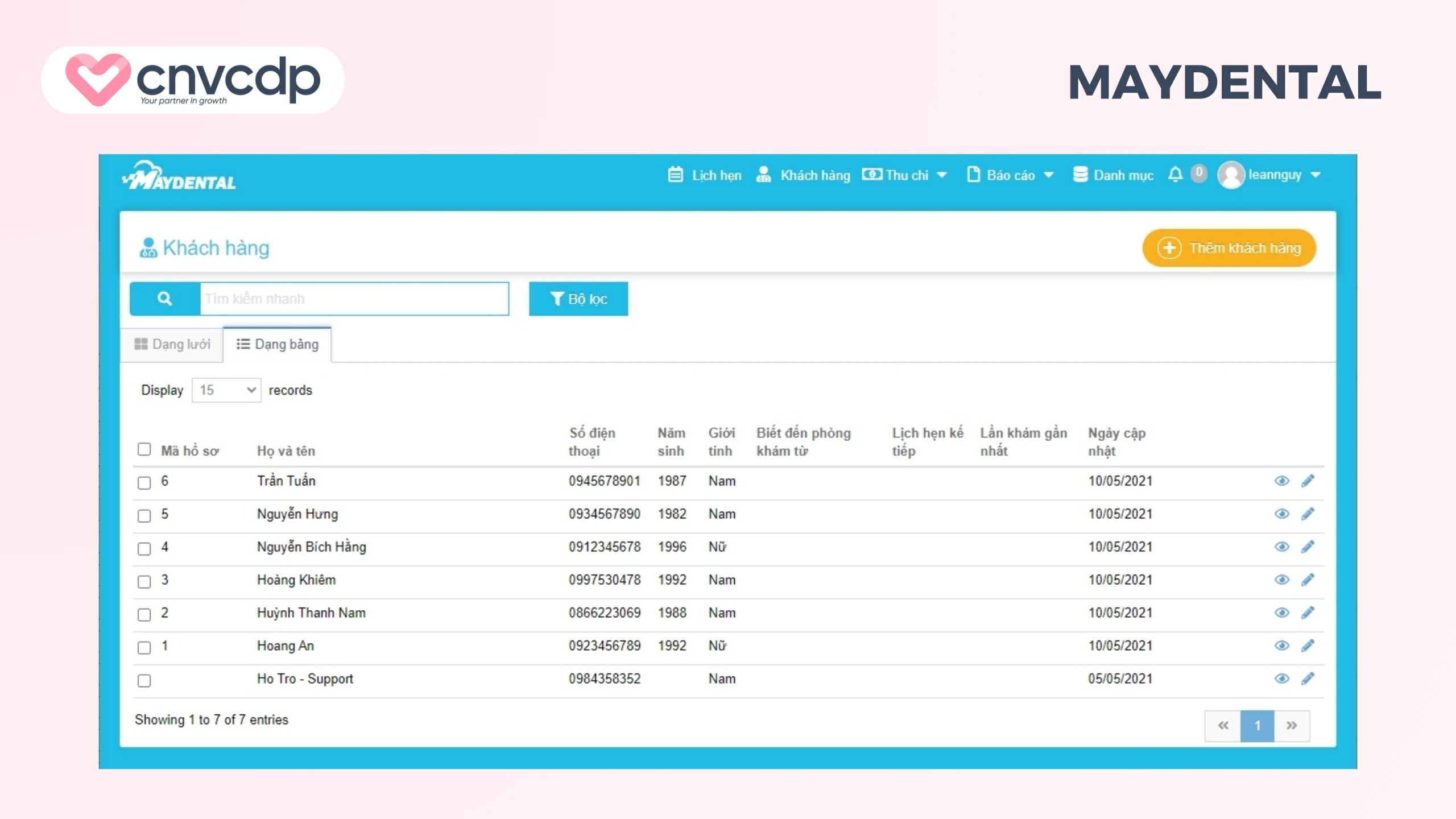Image resolution: width=1456 pixels, height=819 pixels.
Task: Click the notification bell icon
Action: [1175, 174]
